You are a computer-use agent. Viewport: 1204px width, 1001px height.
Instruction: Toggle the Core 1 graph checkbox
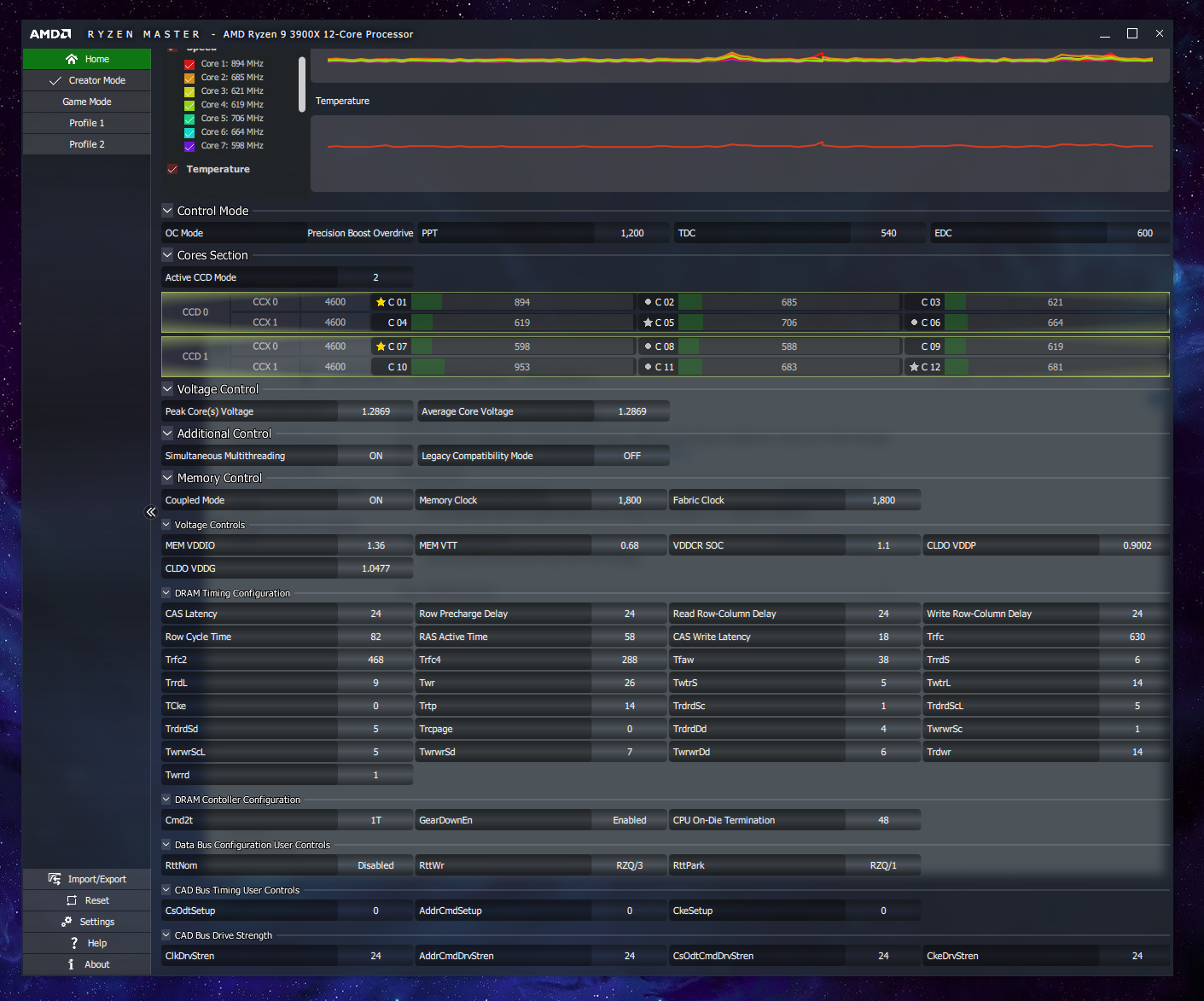tap(189, 64)
